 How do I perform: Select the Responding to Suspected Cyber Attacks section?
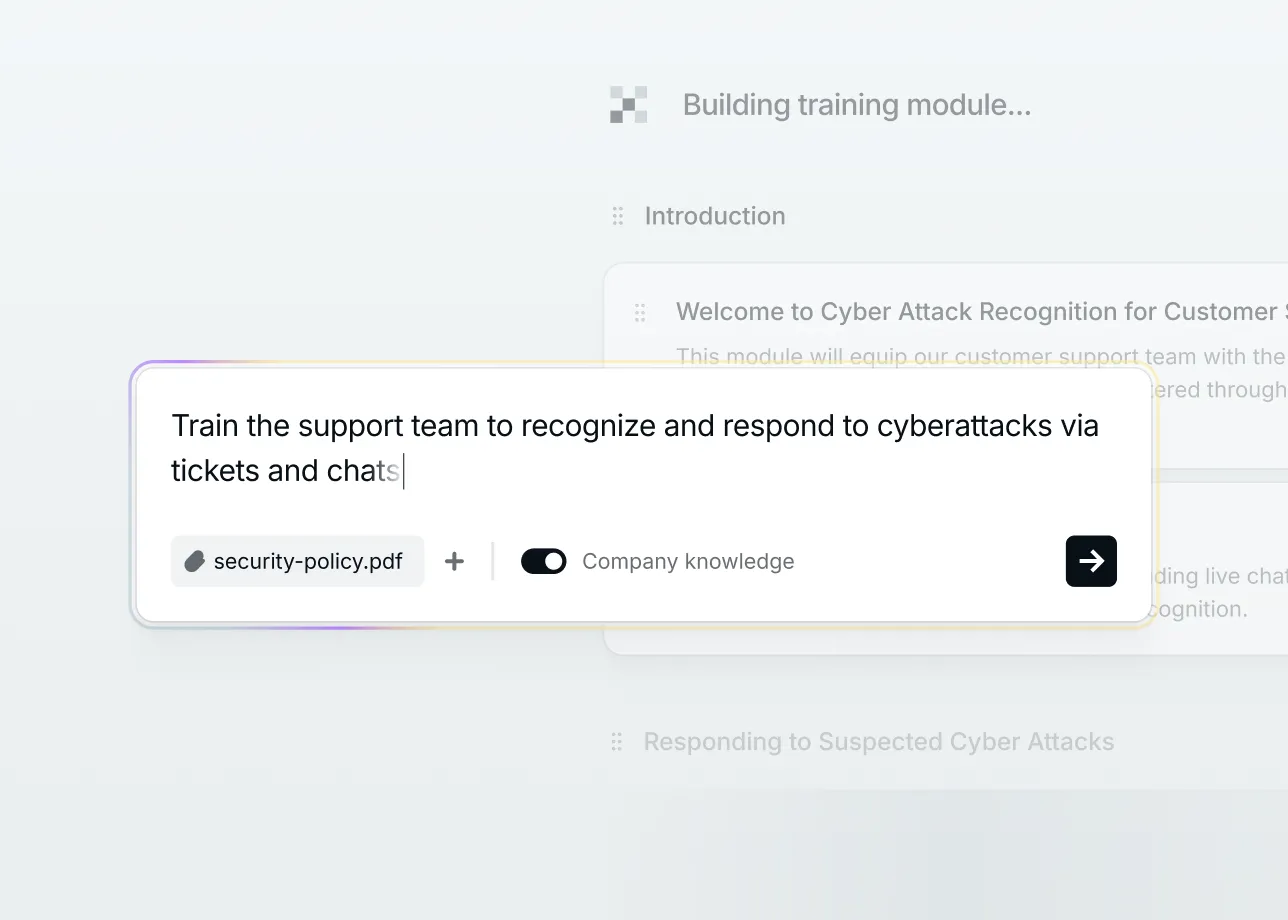click(878, 742)
